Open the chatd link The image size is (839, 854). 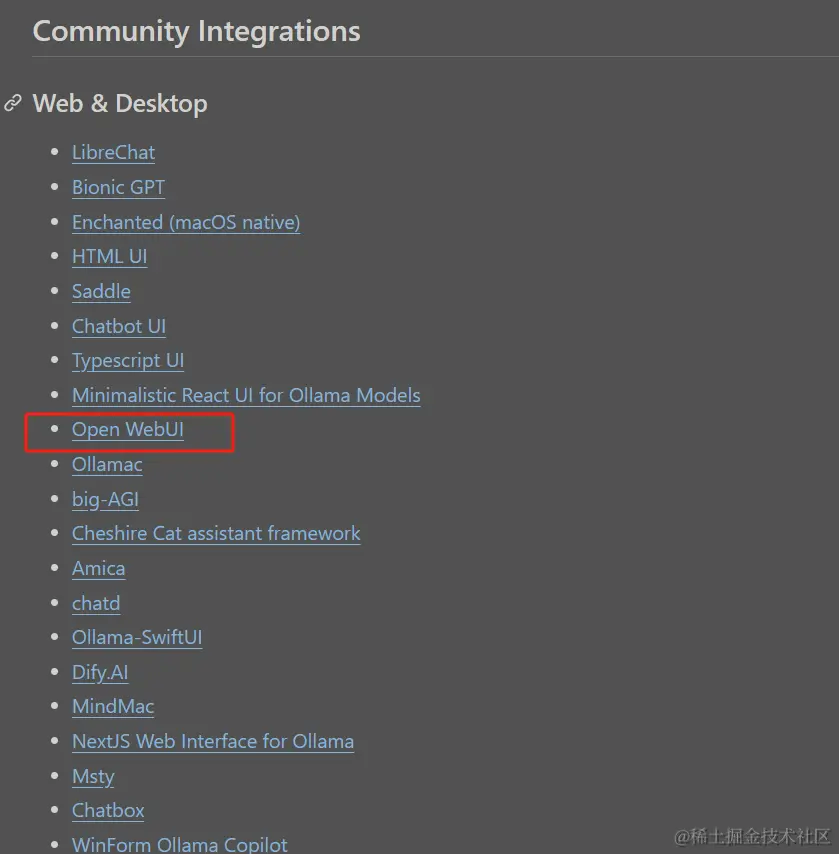pos(96,603)
